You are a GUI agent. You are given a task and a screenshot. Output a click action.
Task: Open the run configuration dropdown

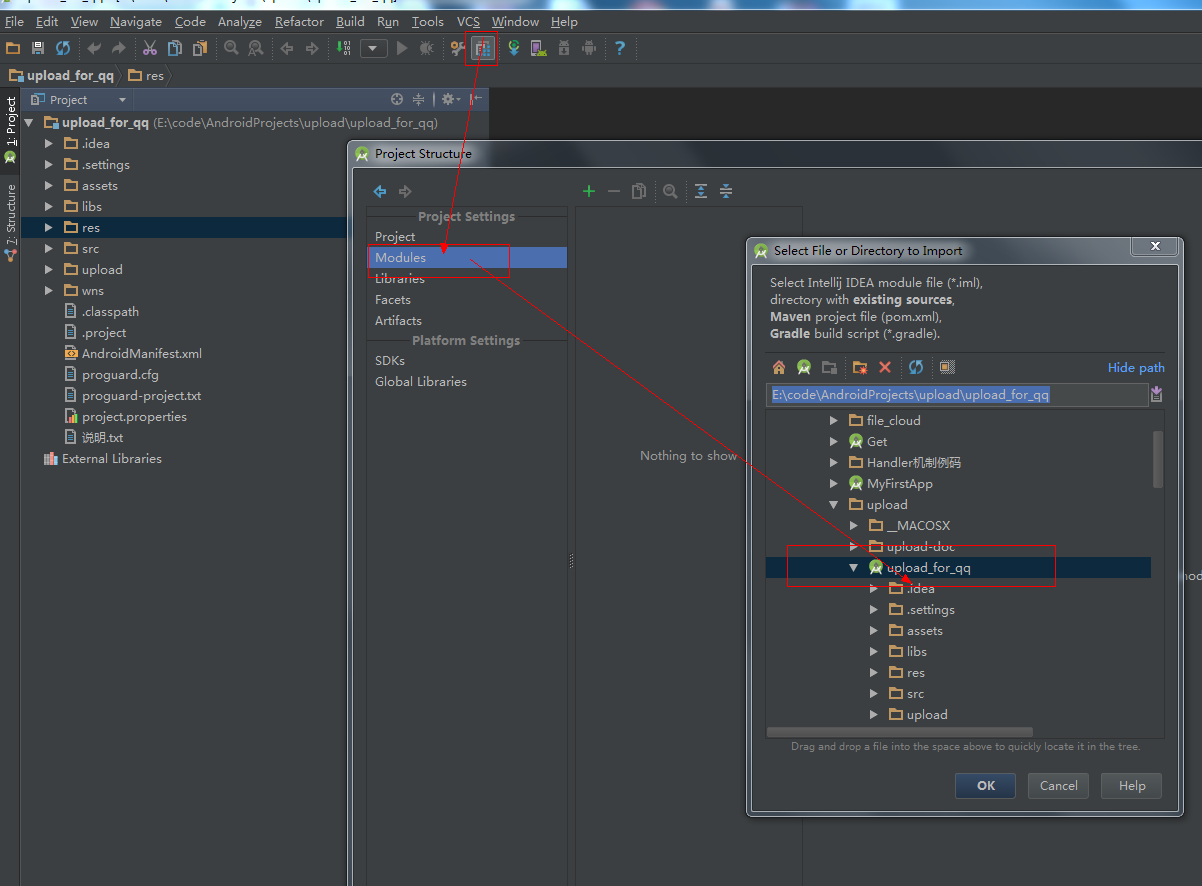374,48
